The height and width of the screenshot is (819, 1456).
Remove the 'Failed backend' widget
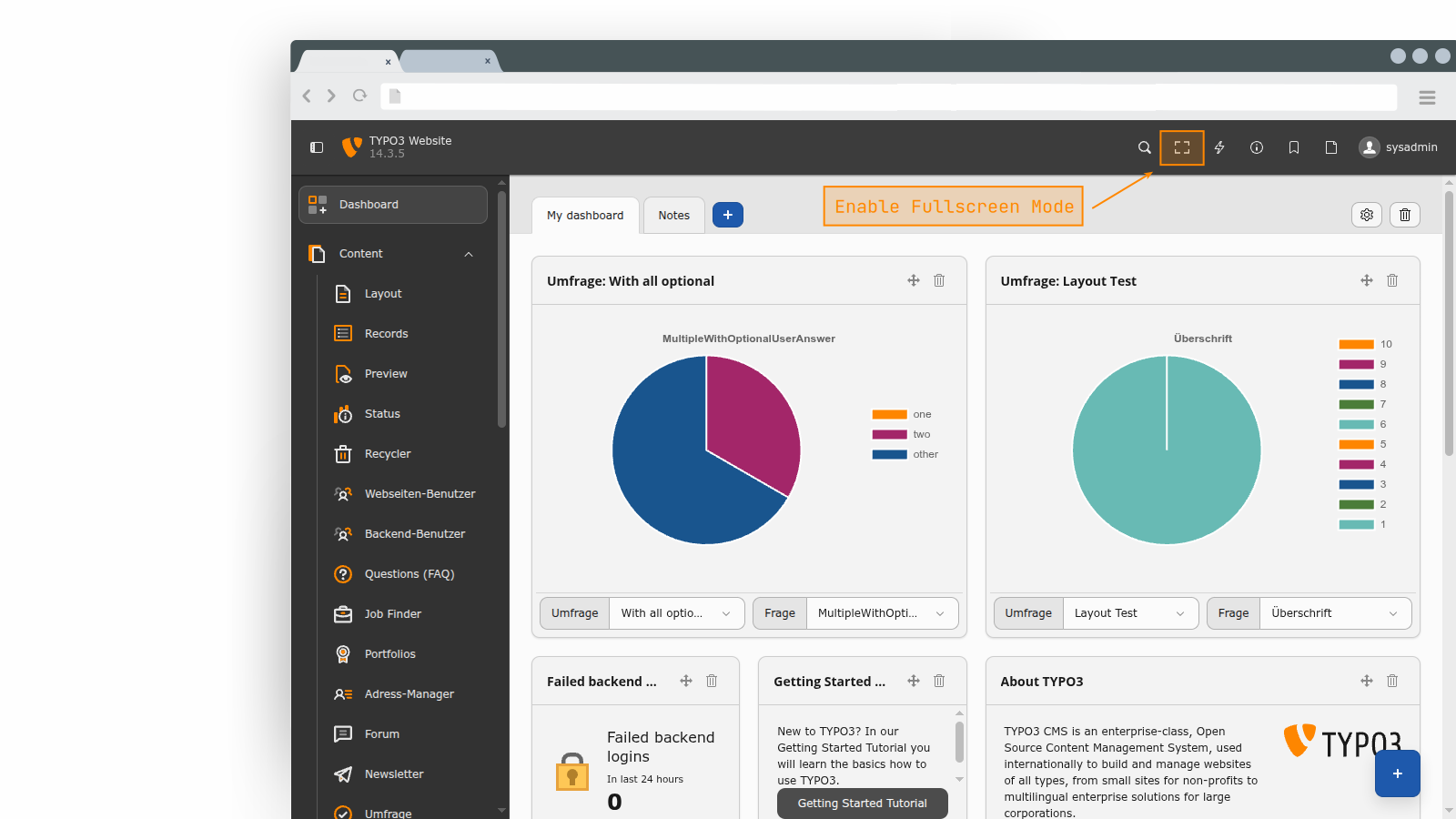click(712, 681)
